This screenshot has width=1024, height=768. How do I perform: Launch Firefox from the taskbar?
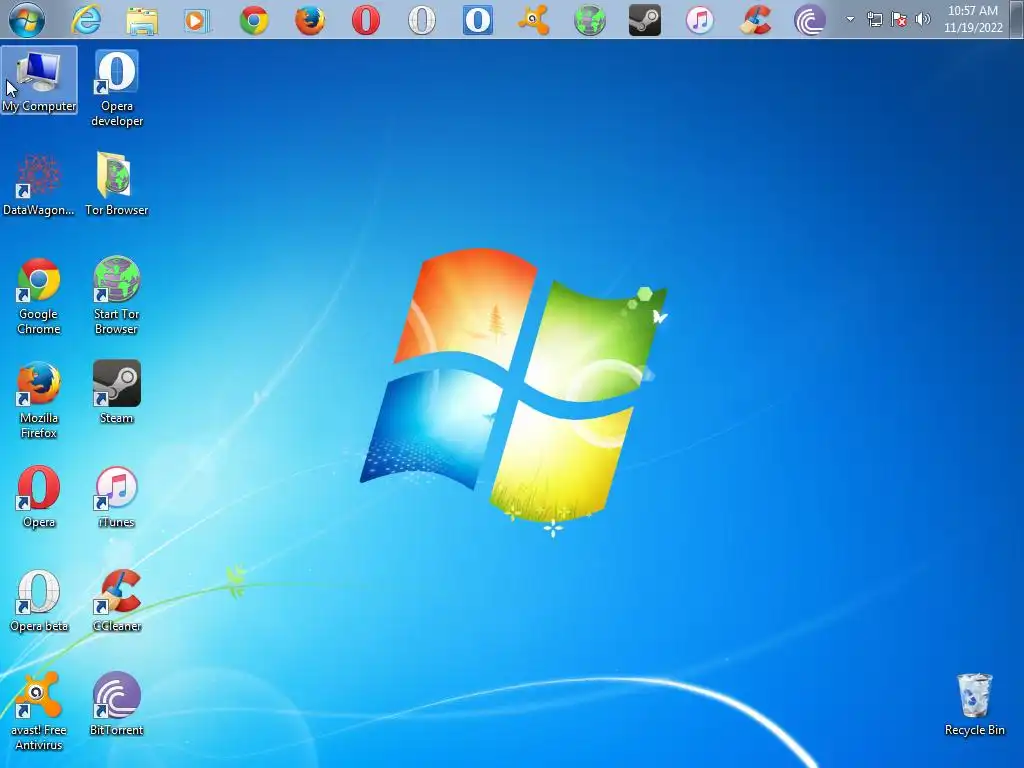tap(310, 20)
